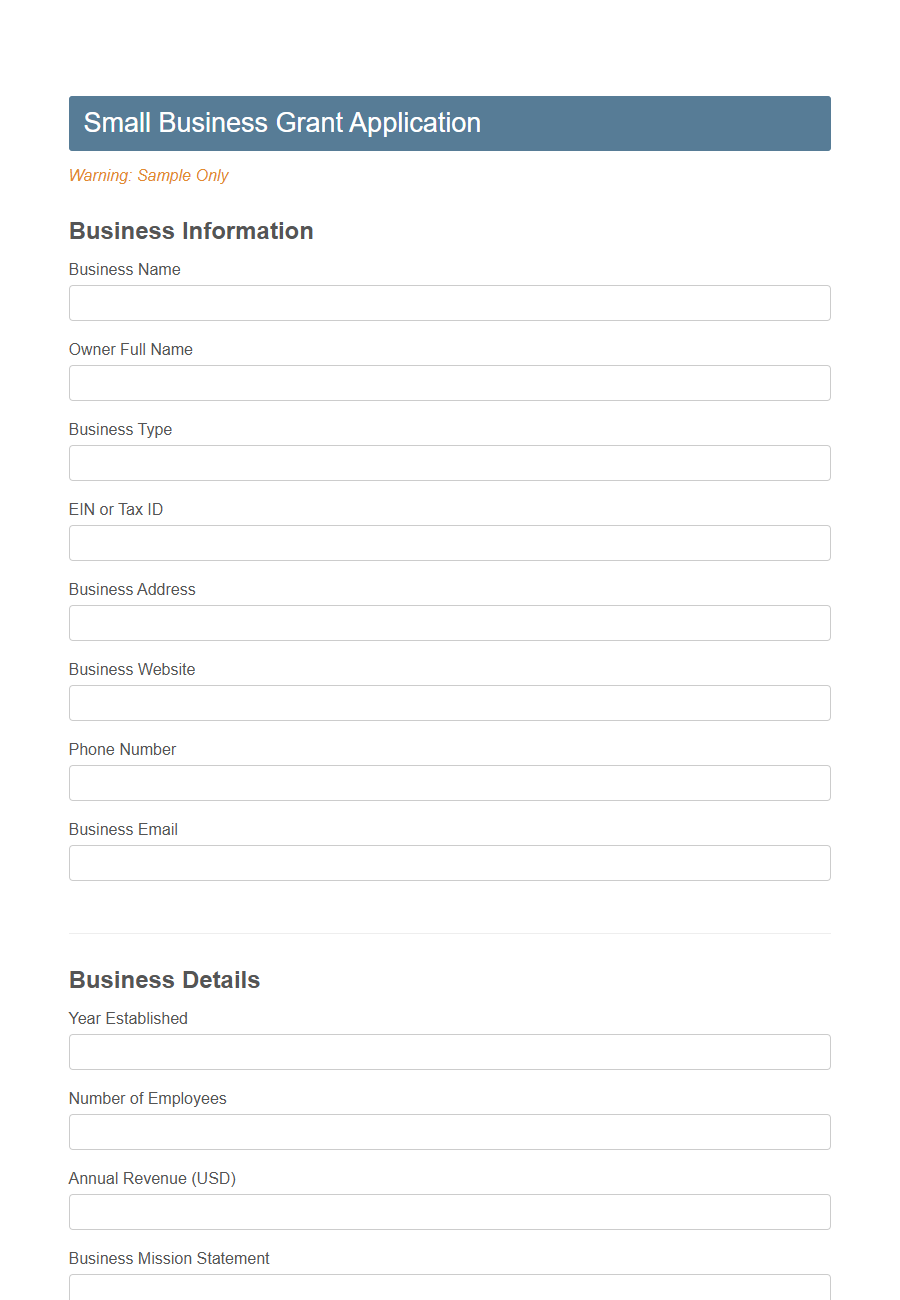Click the Phone Number label

pyautogui.click(x=122, y=749)
